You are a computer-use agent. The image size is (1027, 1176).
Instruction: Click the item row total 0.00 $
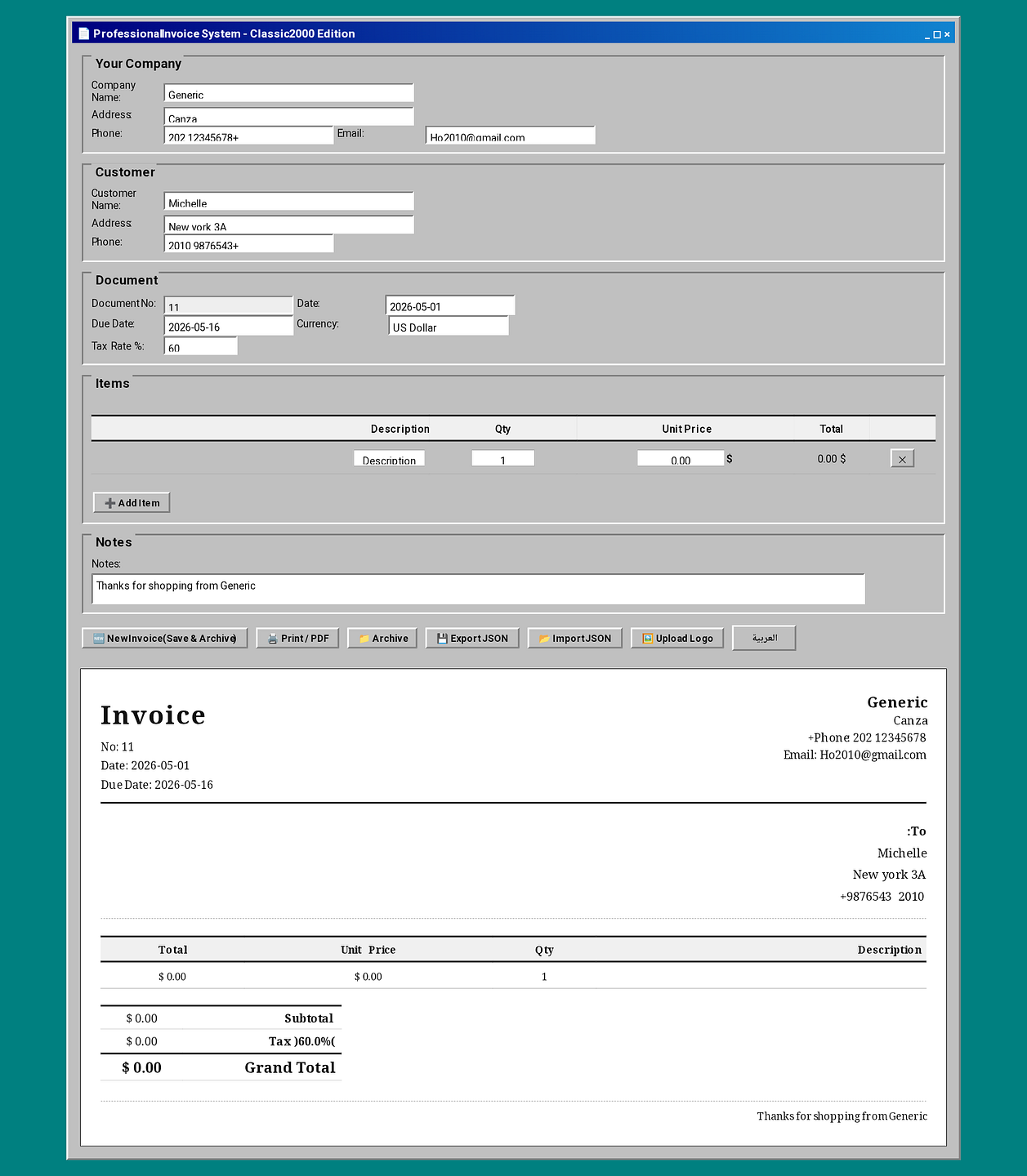[x=832, y=459]
